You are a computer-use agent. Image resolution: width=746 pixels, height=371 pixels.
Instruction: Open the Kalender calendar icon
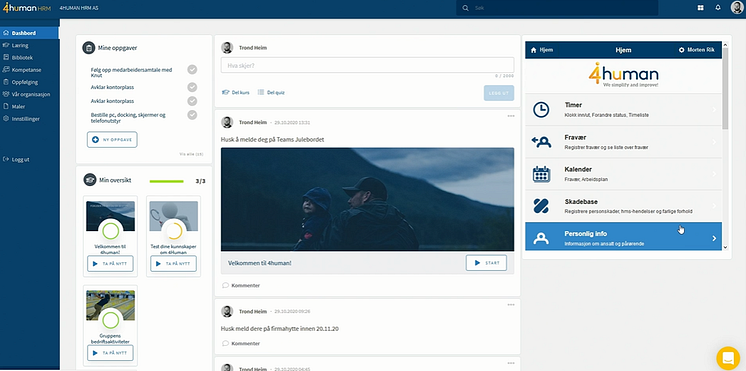pos(541,174)
